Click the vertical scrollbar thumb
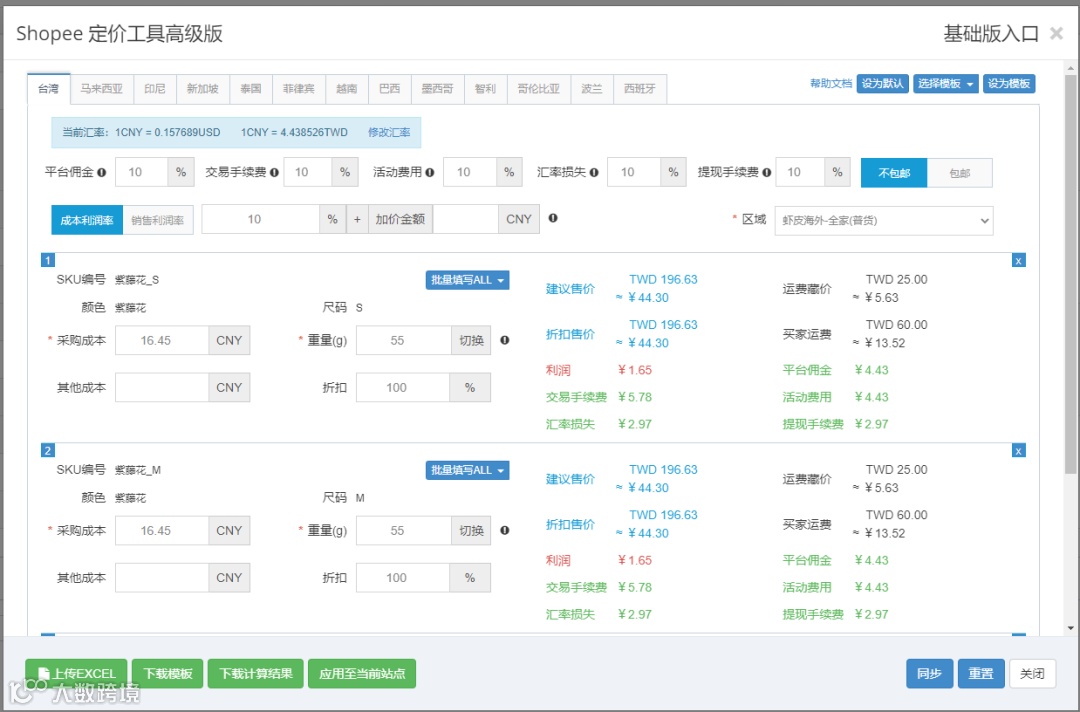 tap(1070, 275)
